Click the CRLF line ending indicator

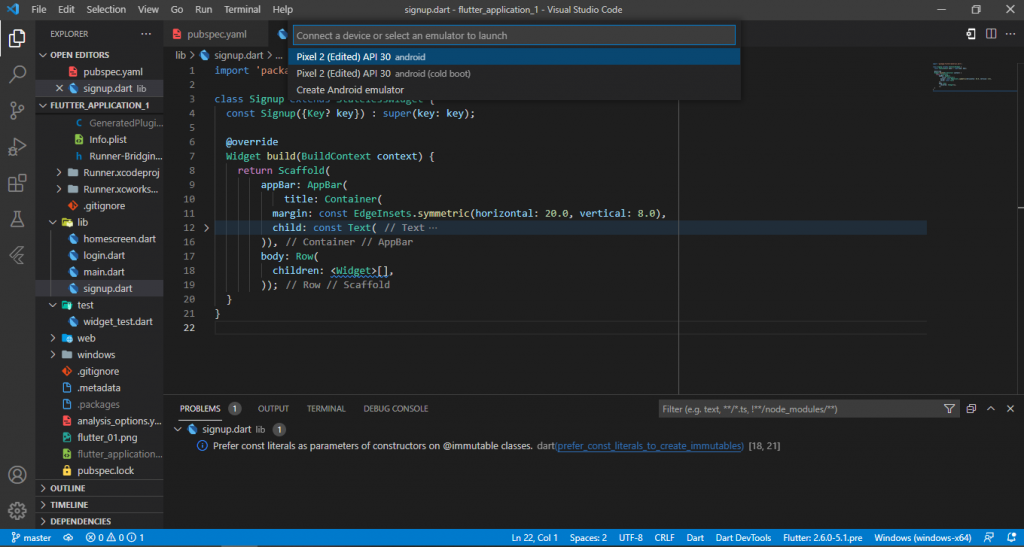664,538
